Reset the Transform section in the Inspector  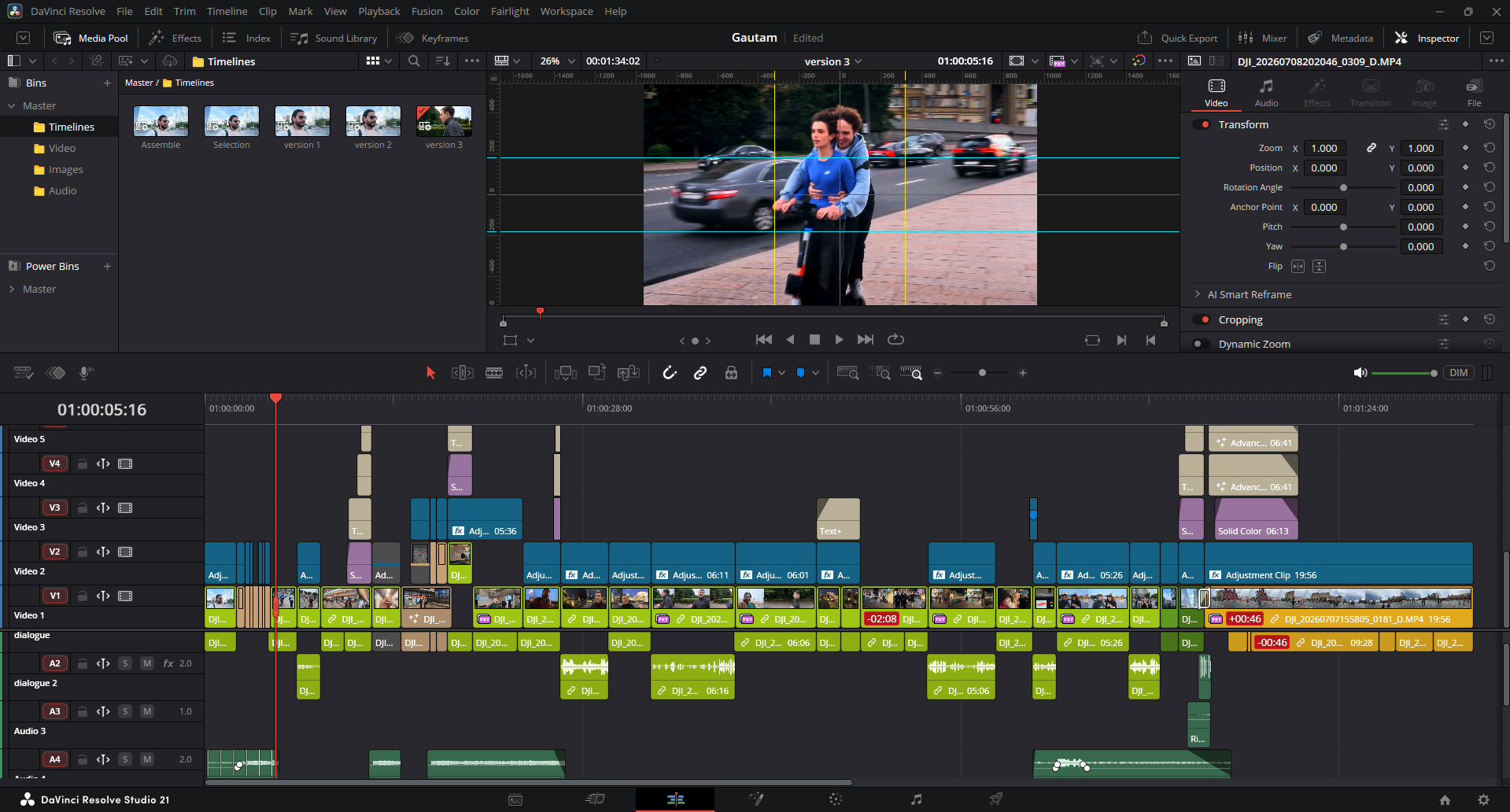[x=1489, y=124]
